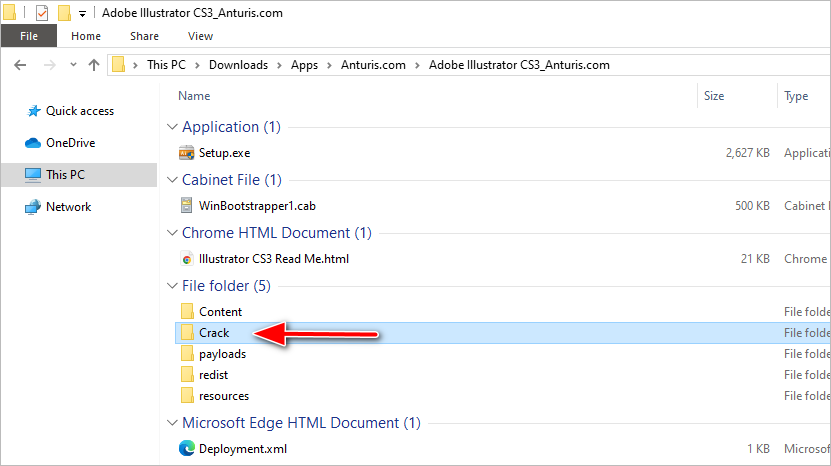831x466 pixels.
Task: Open the View ribbon tab
Action: point(200,36)
